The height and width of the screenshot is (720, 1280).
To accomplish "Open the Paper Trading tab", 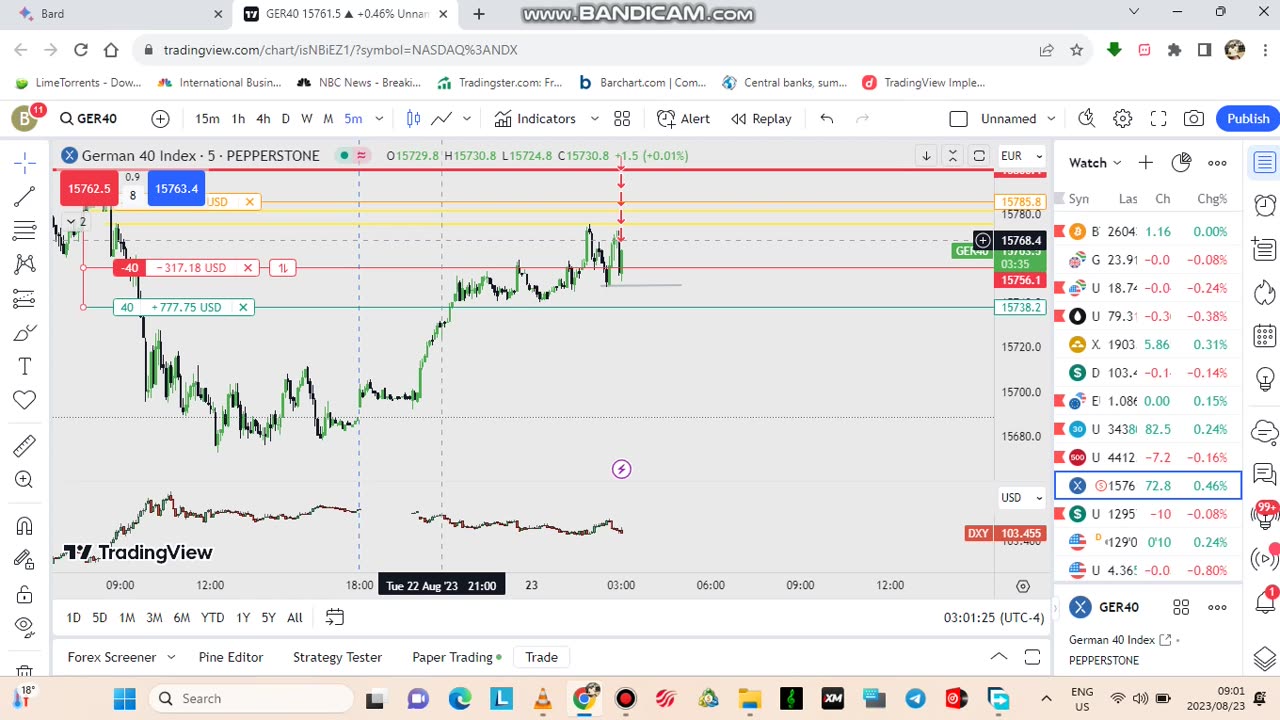I will (x=457, y=657).
